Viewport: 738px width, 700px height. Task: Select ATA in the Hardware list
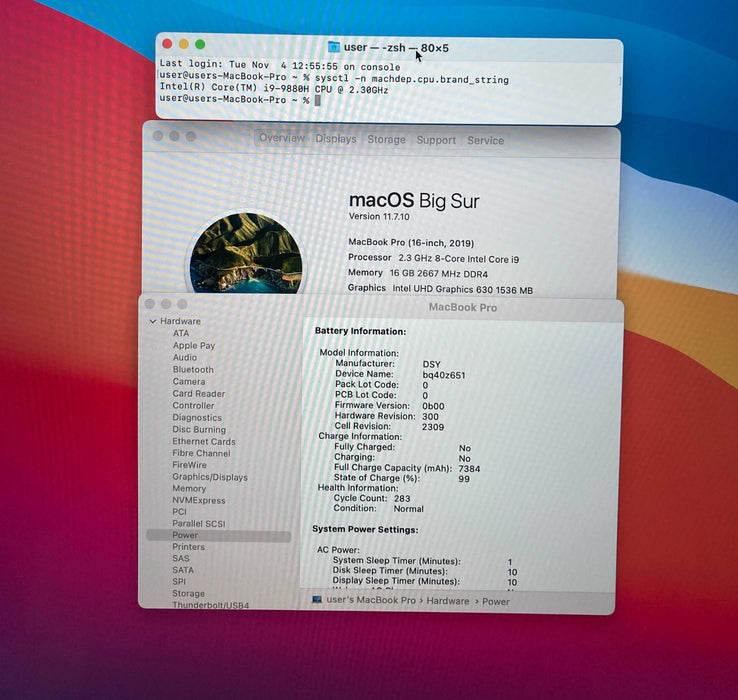coord(181,333)
